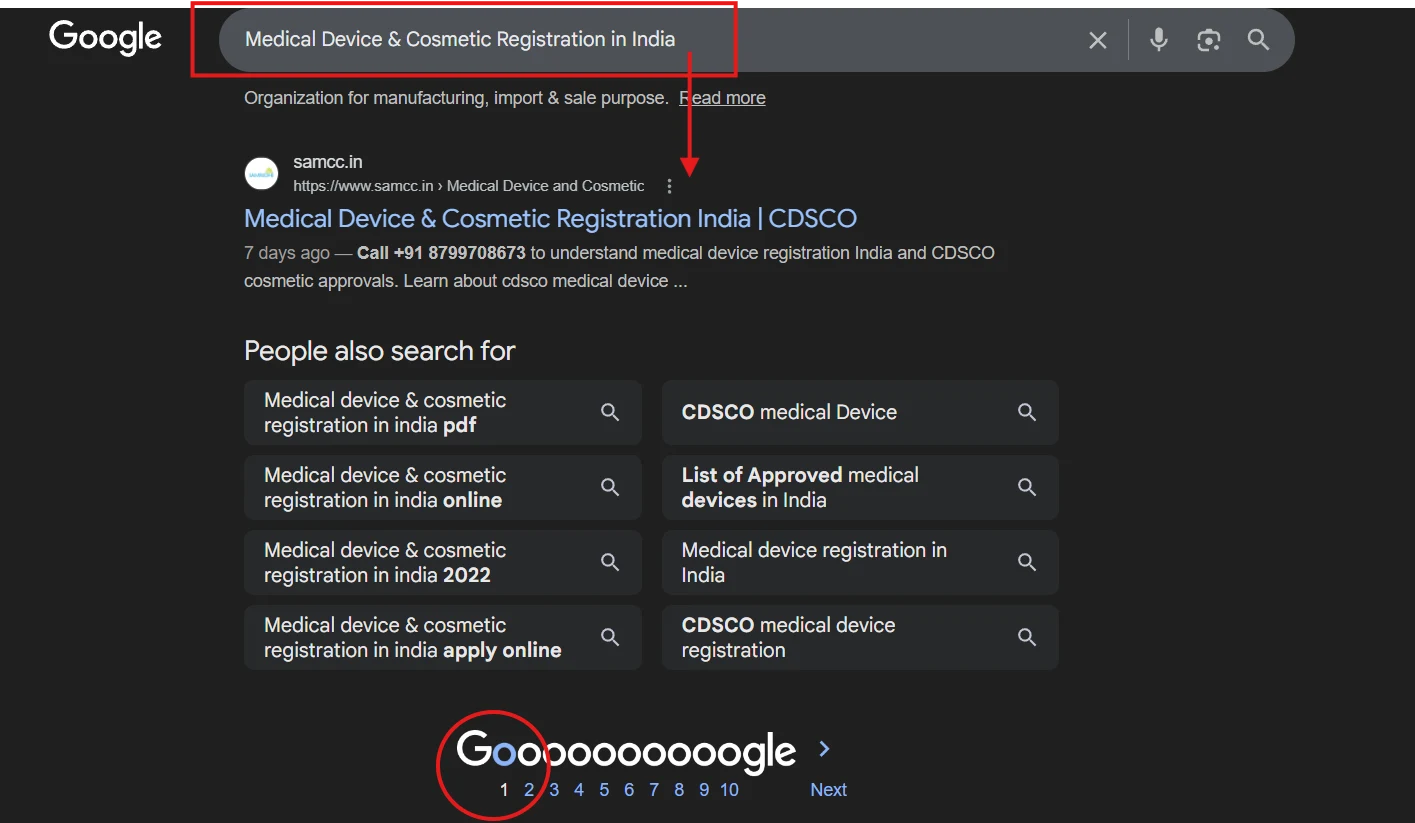Viewport: 1415px width, 823px height.
Task: Click the next page chevron arrow
Action: 824,749
